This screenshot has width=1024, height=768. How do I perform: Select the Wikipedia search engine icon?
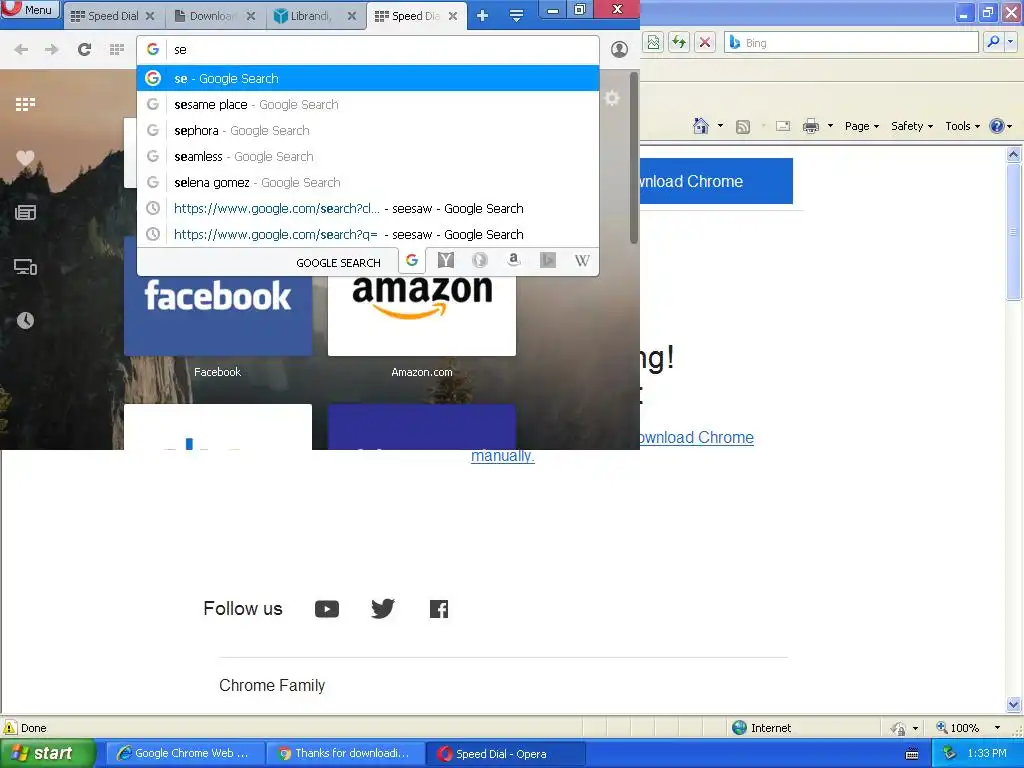[x=582, y=261]
